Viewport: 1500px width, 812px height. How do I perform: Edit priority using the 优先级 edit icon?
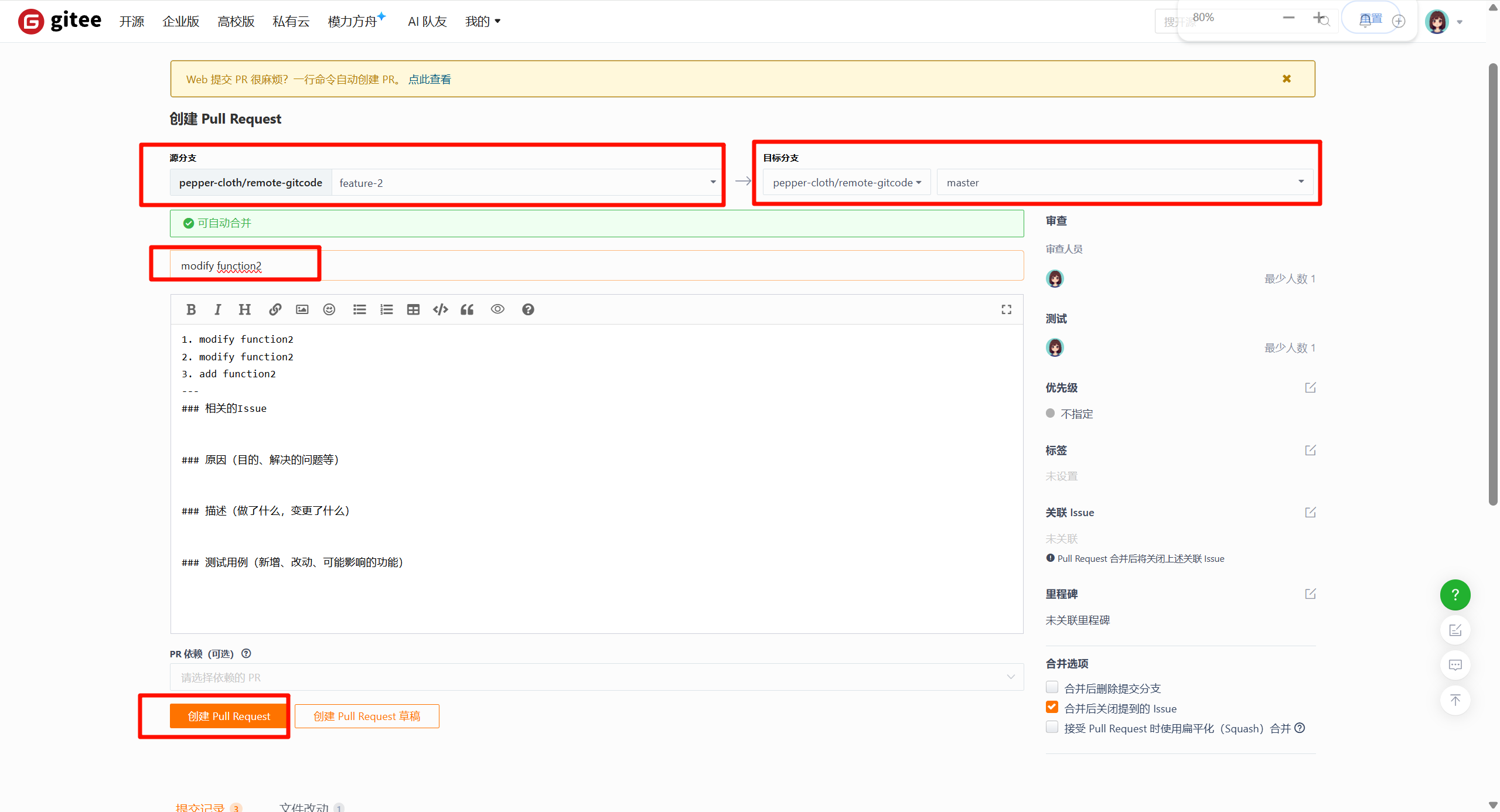coord(1310,388)
